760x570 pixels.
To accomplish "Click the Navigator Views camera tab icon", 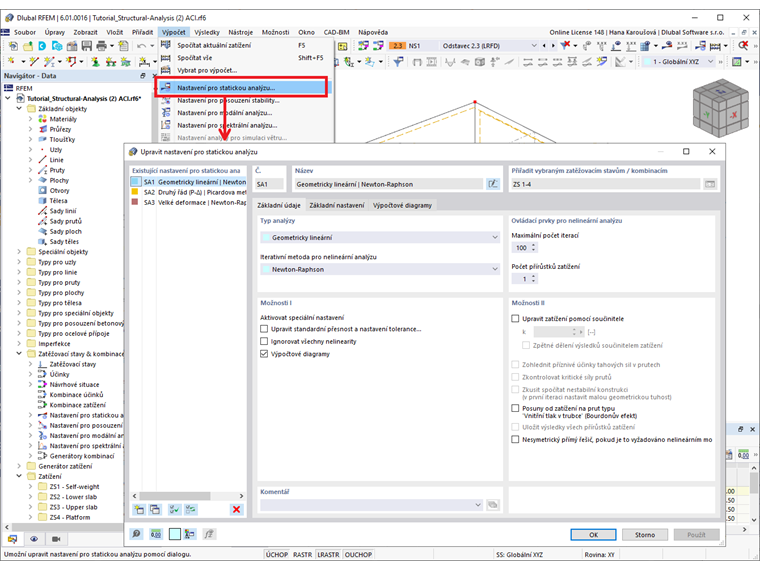I will click(x=56, y=539).
